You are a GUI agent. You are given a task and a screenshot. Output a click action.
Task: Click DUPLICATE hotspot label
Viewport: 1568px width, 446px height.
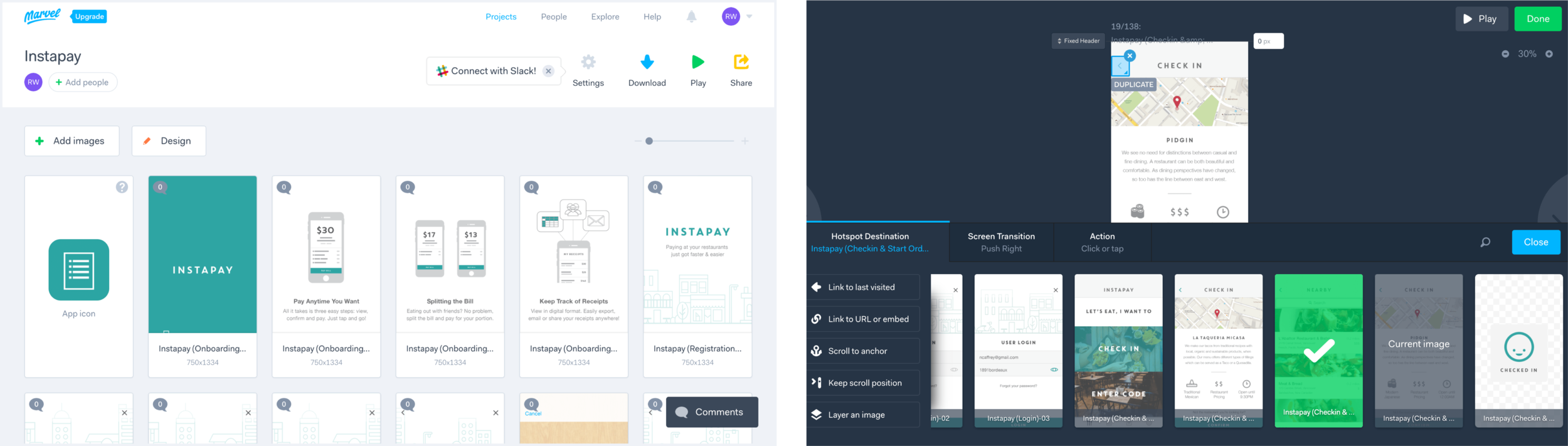[x=1133, y=84]
